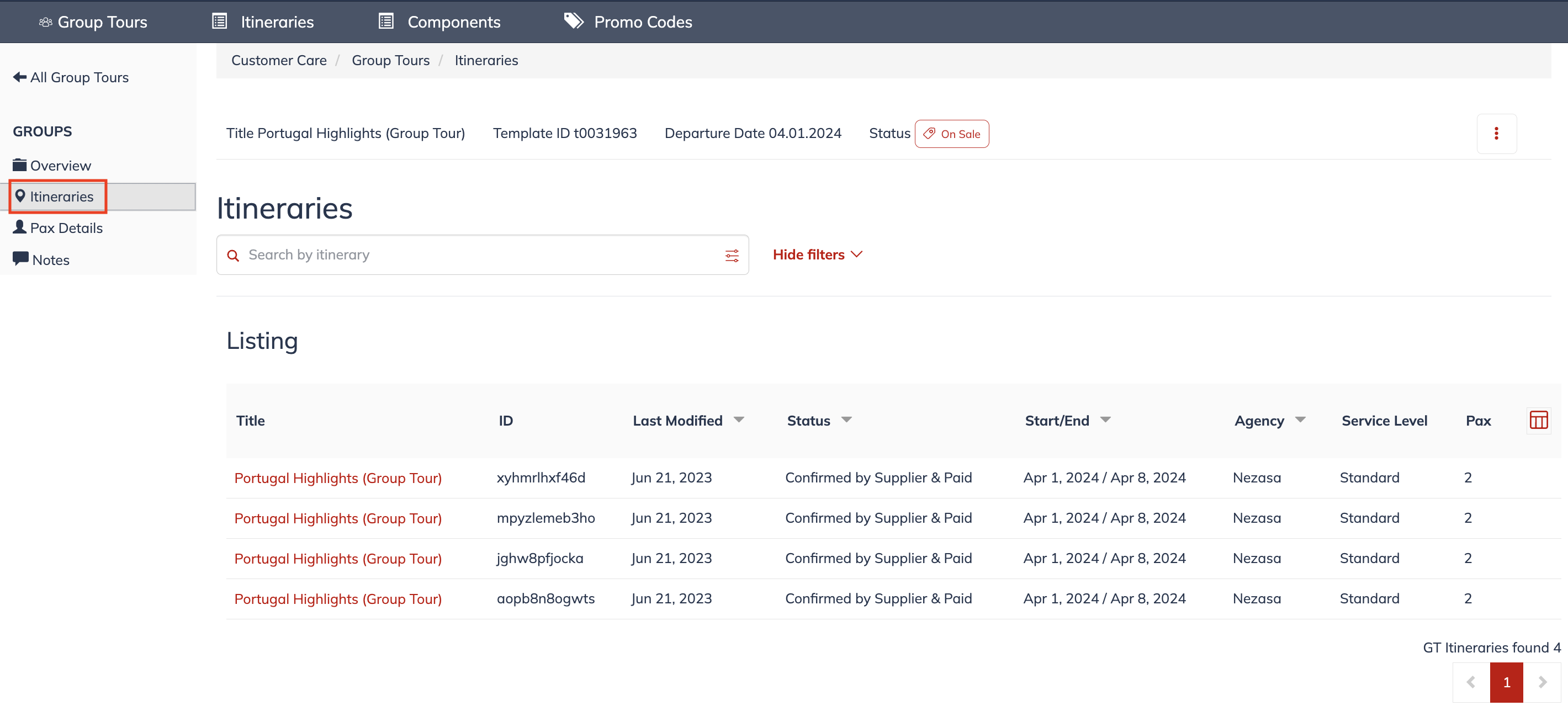
Task: Open the Start/End column dropdown arrow
Action: pos(1105,420)
